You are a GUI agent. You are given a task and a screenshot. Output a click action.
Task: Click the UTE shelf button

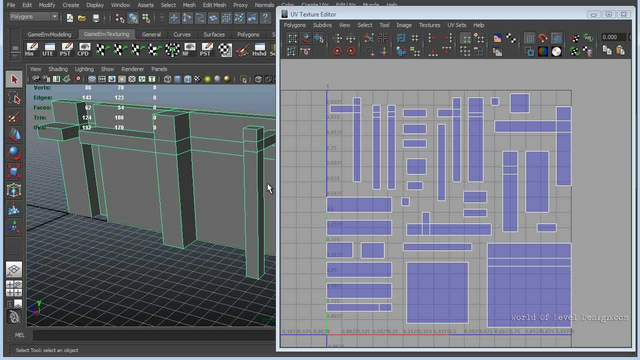[x=48, y=49]
